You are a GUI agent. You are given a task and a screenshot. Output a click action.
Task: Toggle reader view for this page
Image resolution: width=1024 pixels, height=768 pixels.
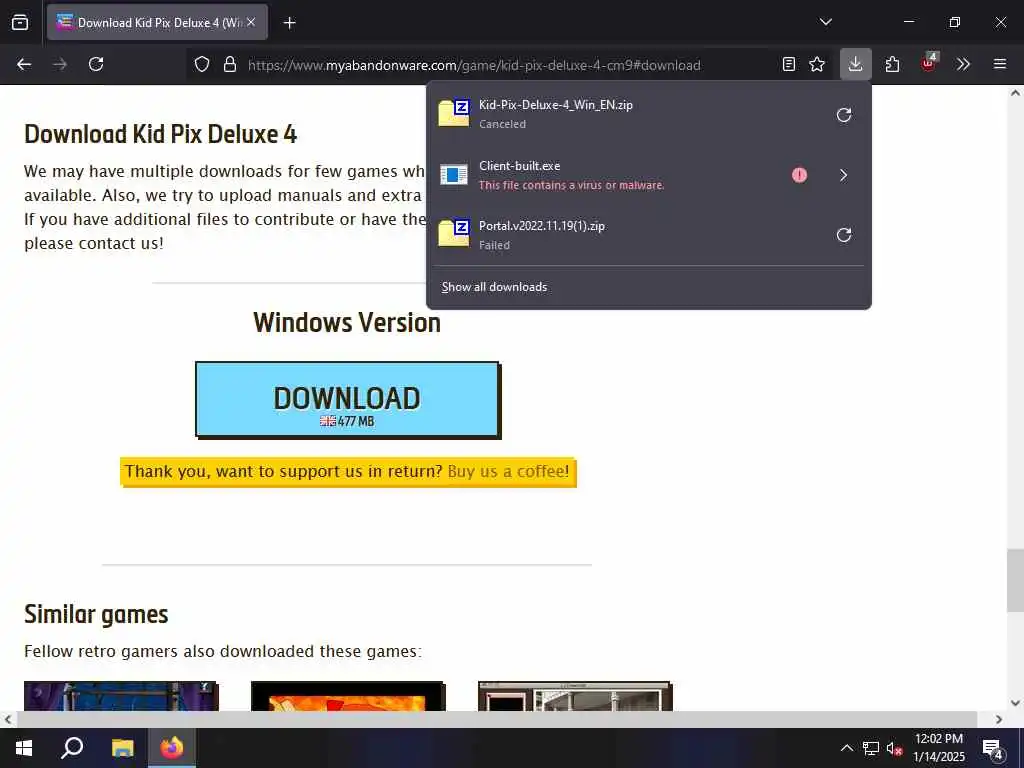pos(789,64)
